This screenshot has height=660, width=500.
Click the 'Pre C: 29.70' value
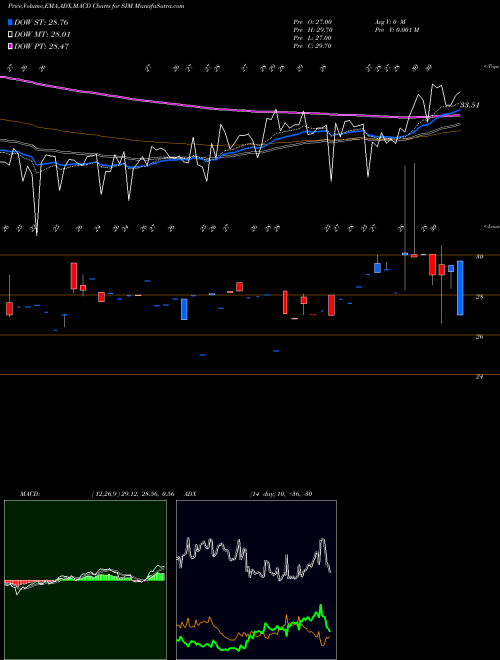(312, 46)
